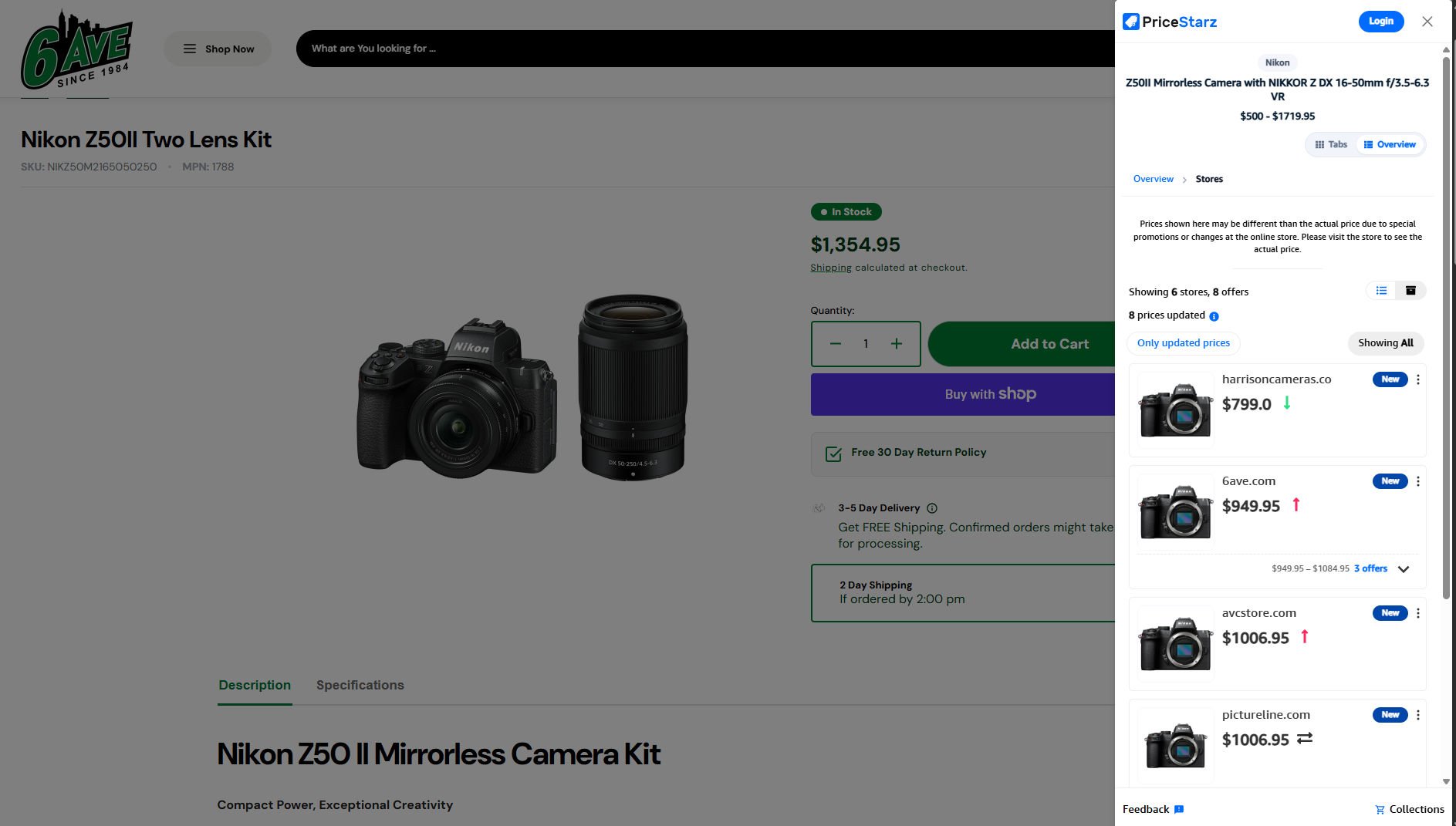Click the 6AVE store logo

click(x=76, y=49)
